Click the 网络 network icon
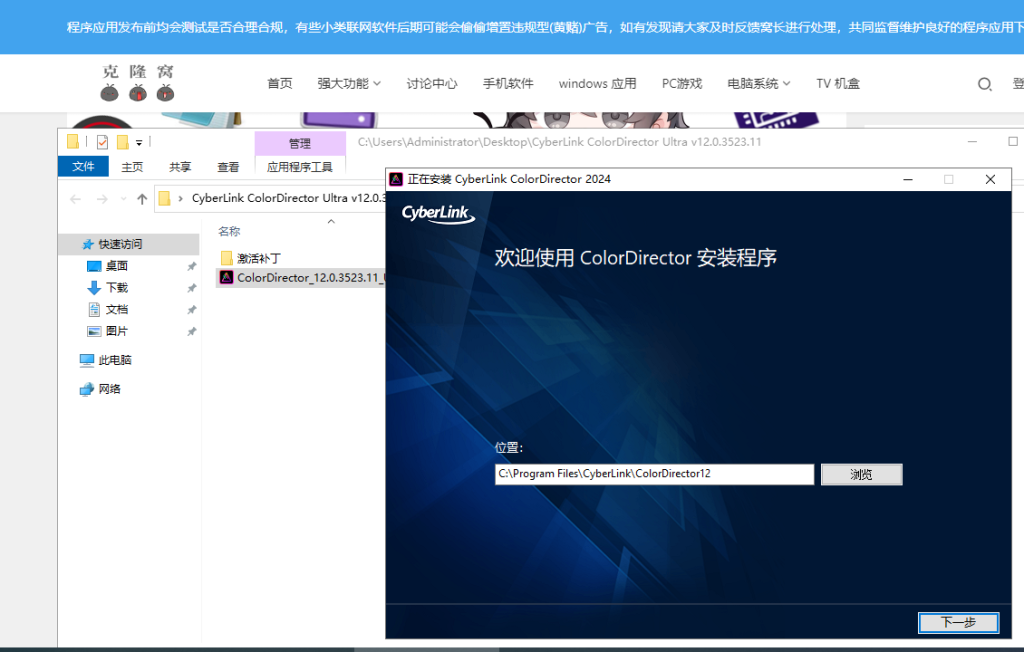Viewport: 1024px width, 652px height. coord(87,389)
